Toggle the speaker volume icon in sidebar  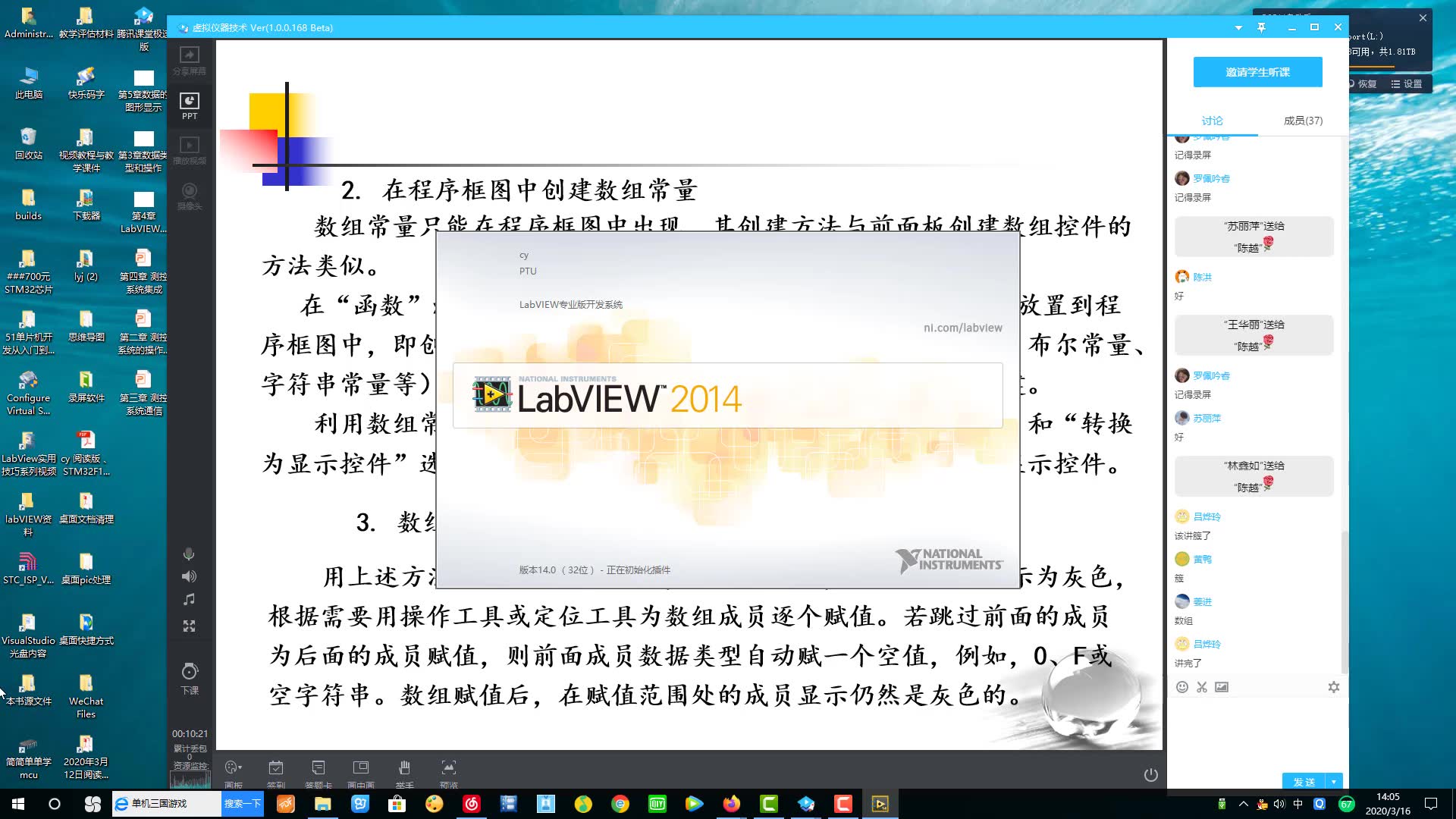[189, 576]
